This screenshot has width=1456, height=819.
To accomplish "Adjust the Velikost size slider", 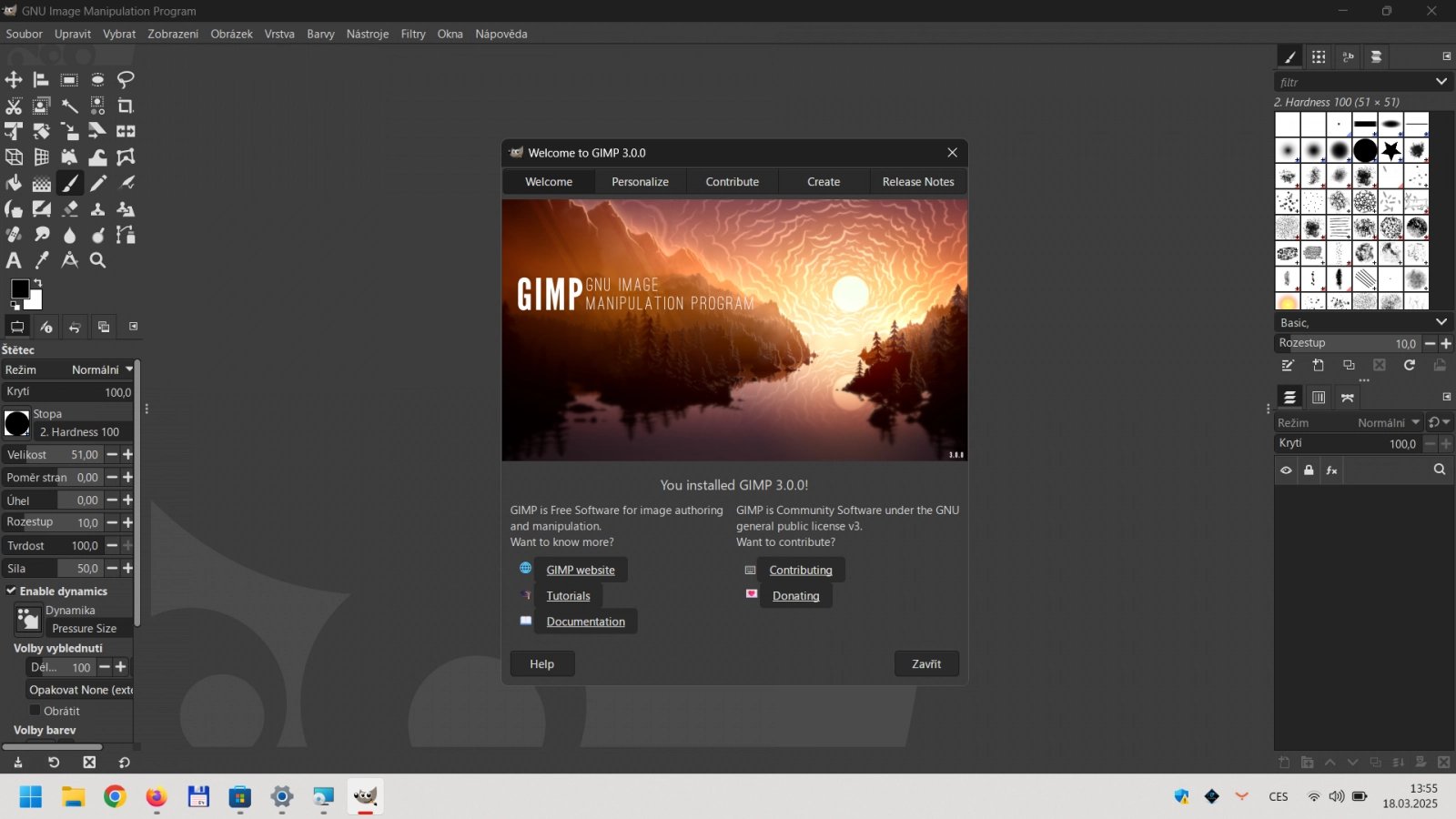I will 52,454.
